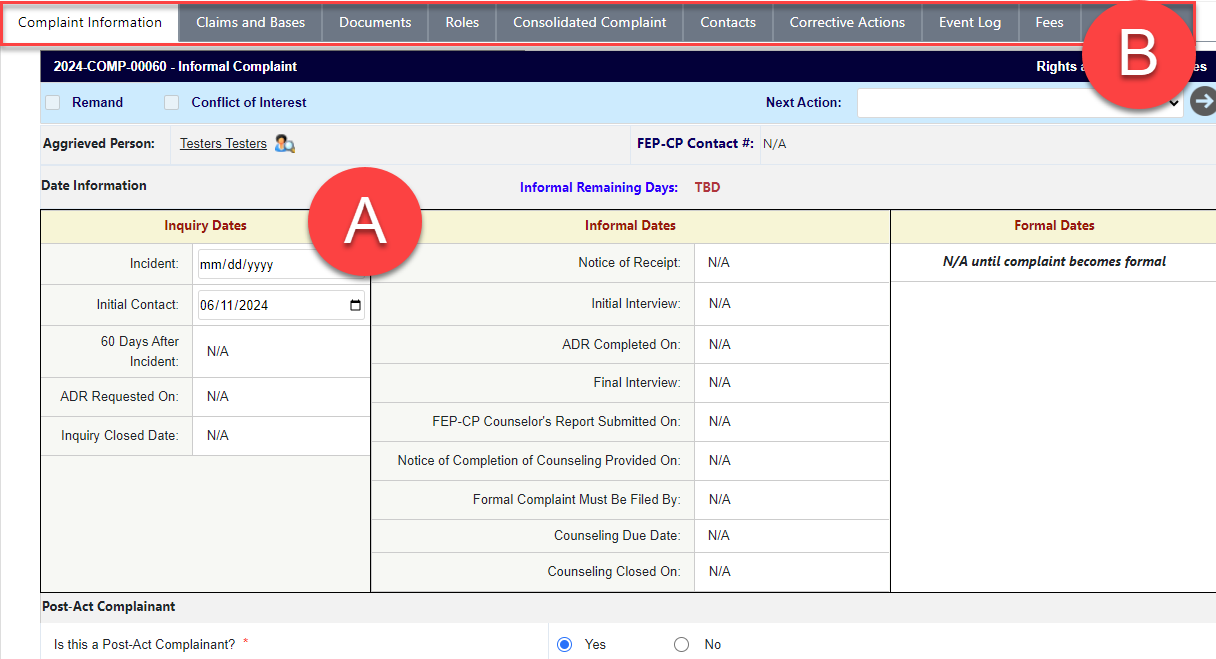Screen dimensions: 1216x659
Task: Click the Formal Dates column header
Action: (x=1054, y=226)
